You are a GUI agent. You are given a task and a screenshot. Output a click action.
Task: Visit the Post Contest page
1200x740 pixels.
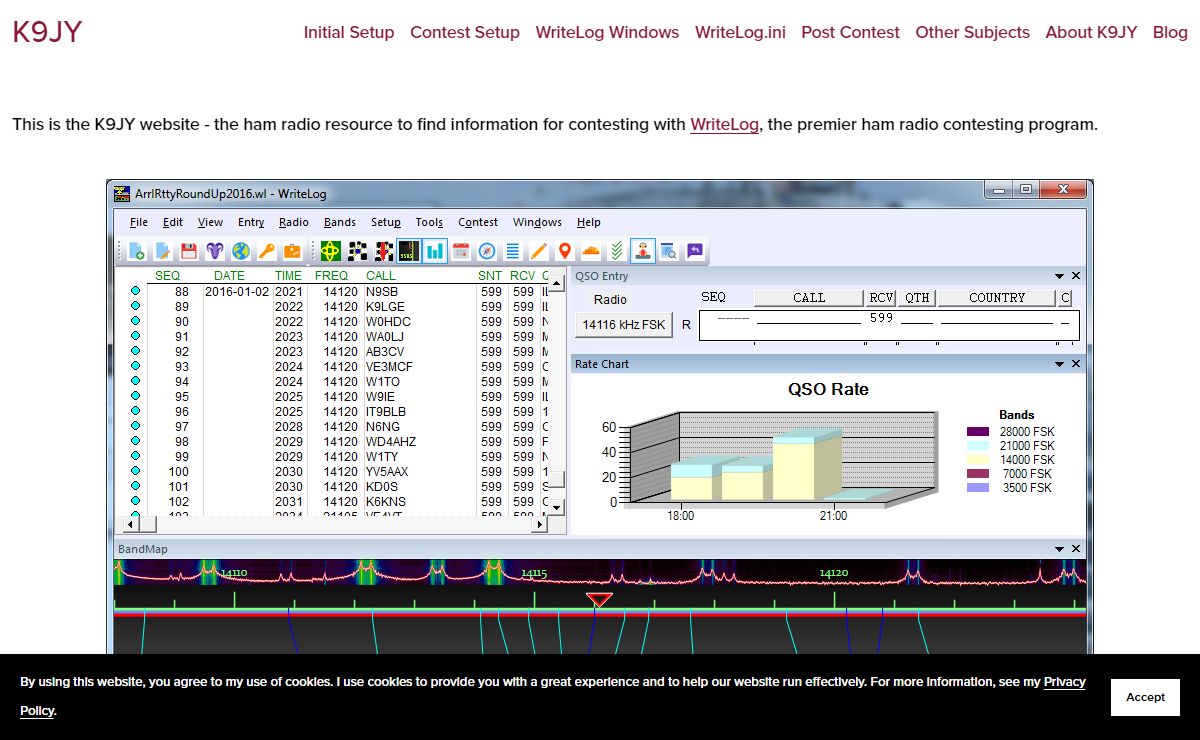pyautogui.click(x=850, y=32)
